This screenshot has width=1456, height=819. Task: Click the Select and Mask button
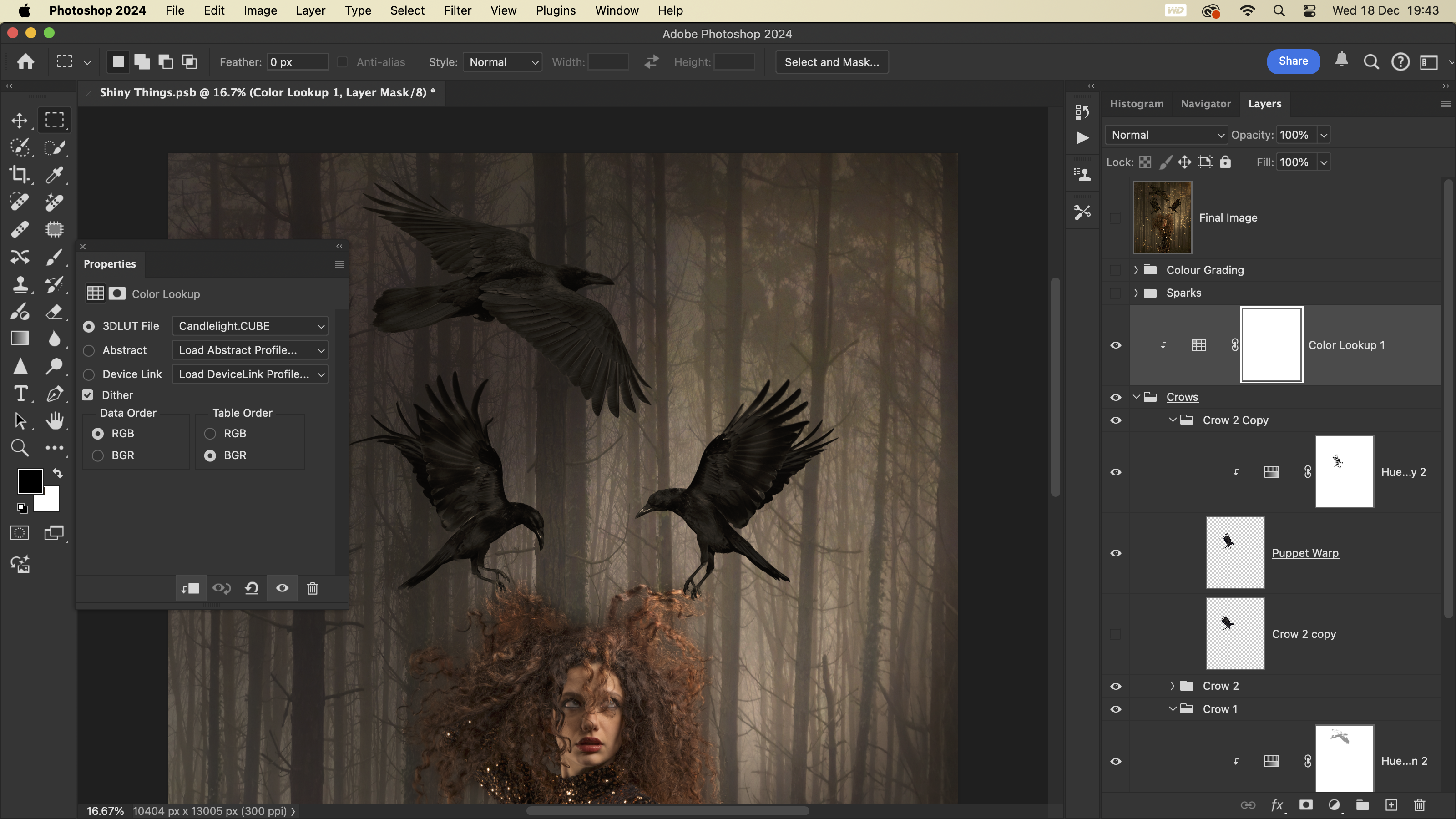[831, 62]
